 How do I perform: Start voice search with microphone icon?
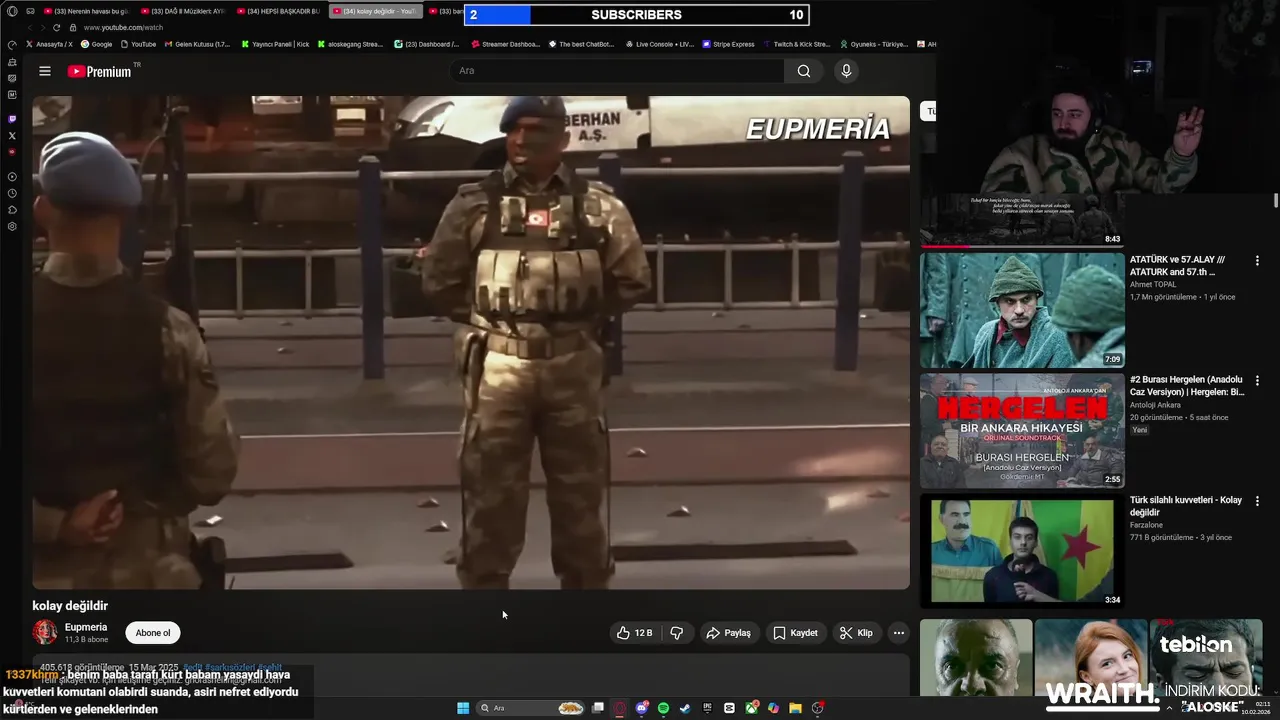846,71
